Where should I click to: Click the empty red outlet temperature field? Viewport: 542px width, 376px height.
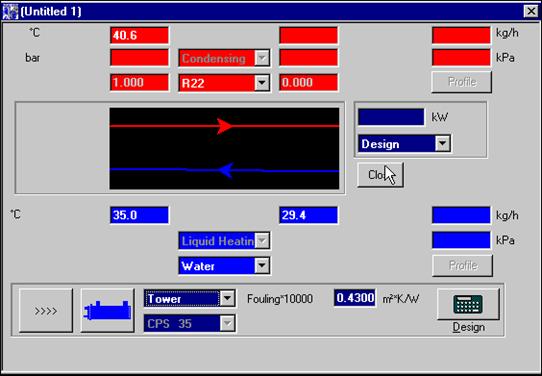point(308,35)
